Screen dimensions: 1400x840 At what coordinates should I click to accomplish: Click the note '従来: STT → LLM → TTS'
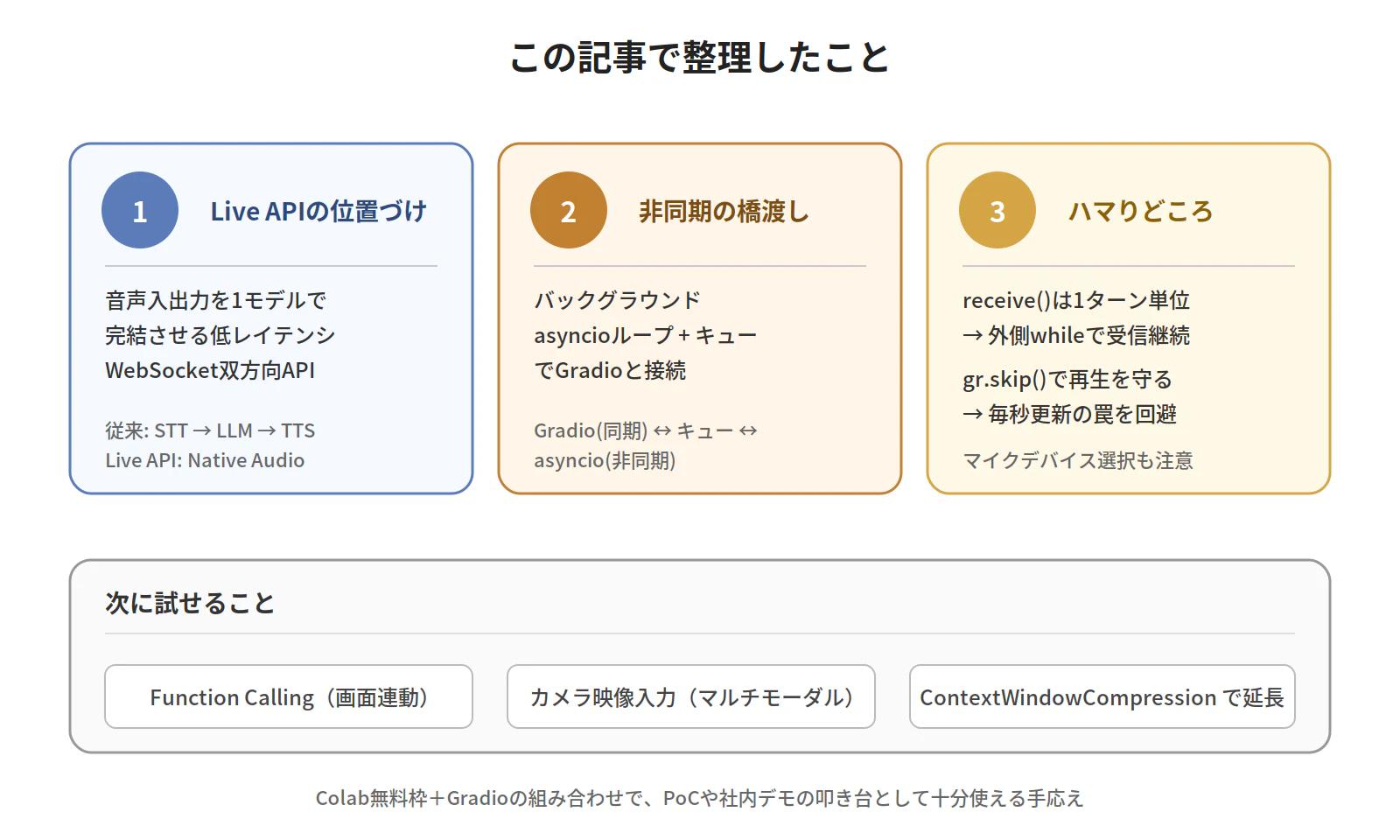(x=210, y=430)
